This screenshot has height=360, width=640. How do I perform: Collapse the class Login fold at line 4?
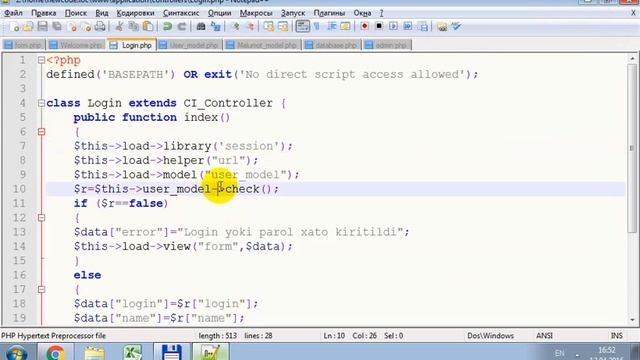pyautogui.click(x=41, y=103)
